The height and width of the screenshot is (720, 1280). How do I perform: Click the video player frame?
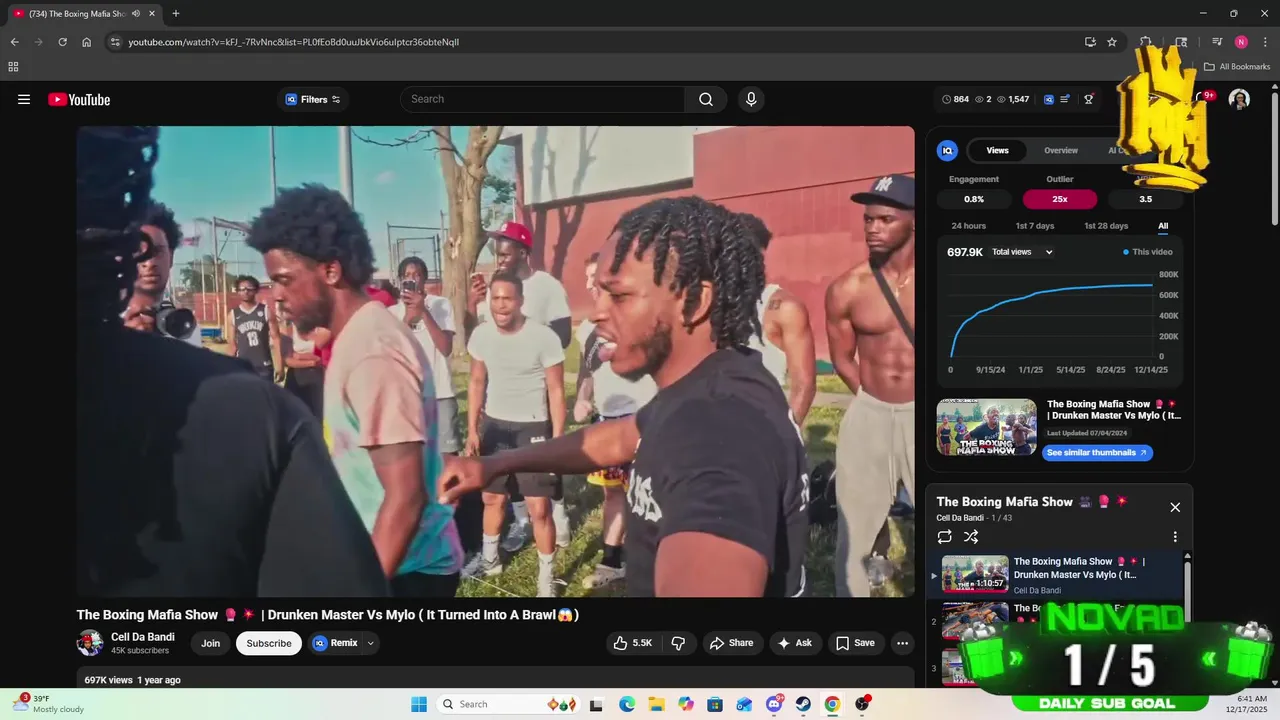pos(496,361)
